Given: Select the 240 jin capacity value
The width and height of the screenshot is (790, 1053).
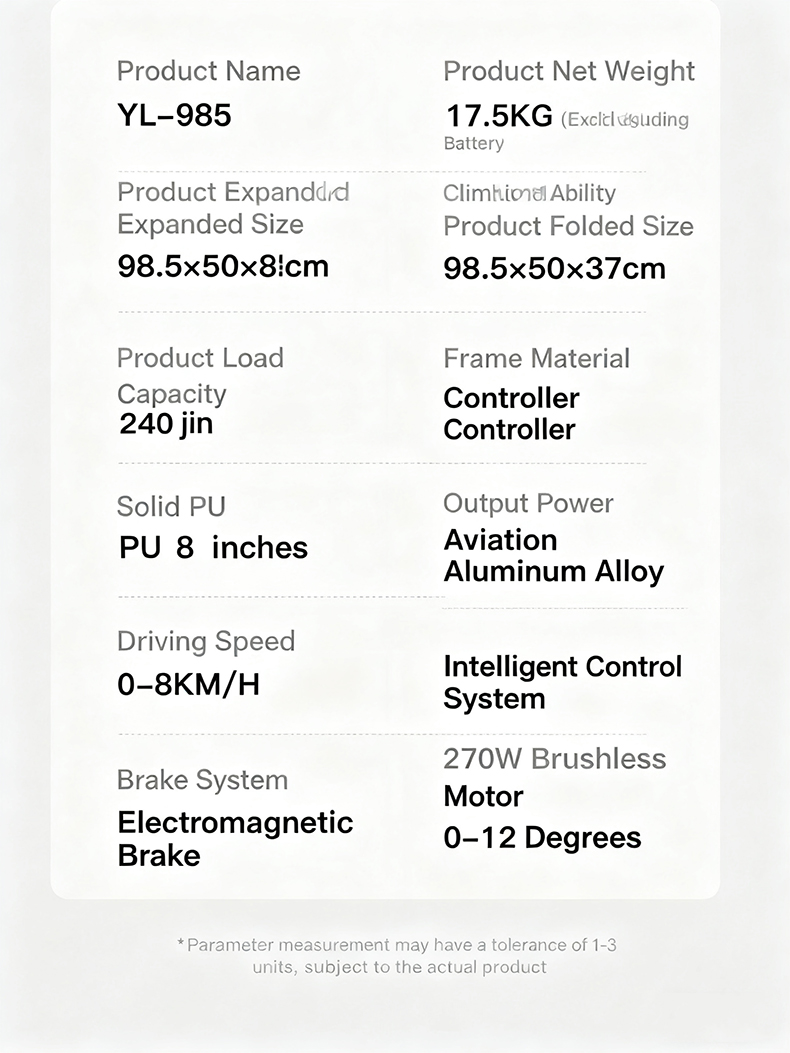Looking at the screenshot, I should [166, 424].
